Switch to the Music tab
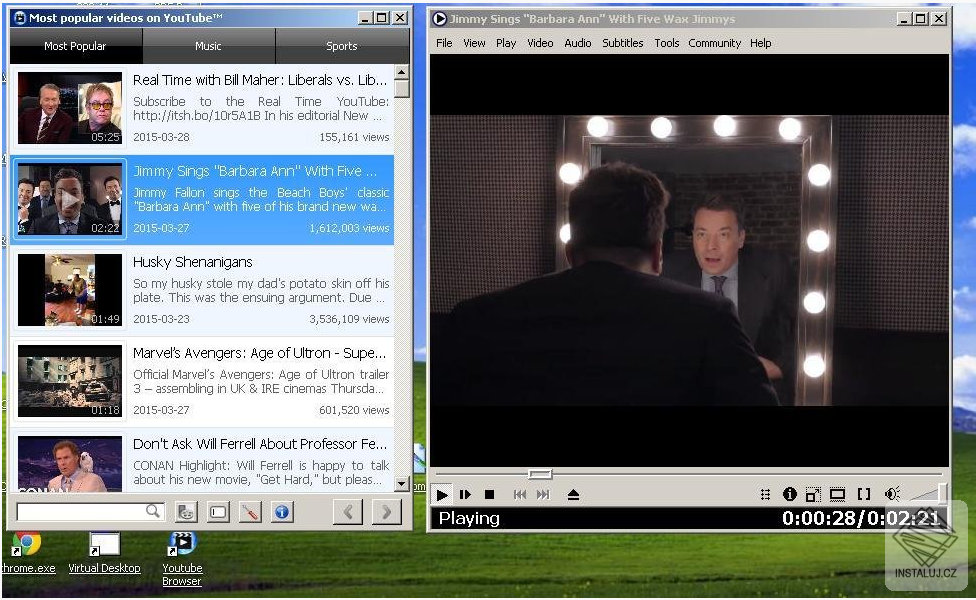 point(209,46)
